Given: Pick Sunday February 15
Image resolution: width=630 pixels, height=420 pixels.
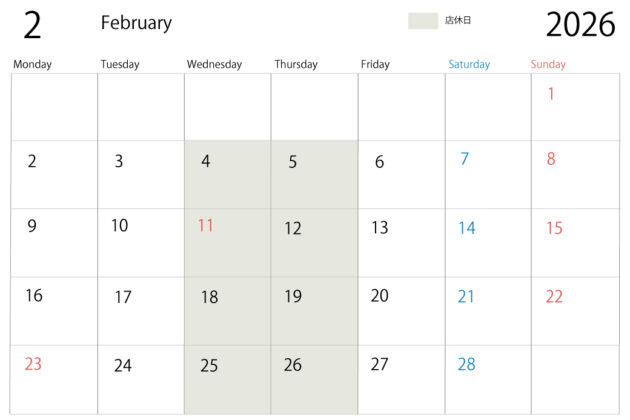Looking at the screenshot, I should tap(554, 228).
